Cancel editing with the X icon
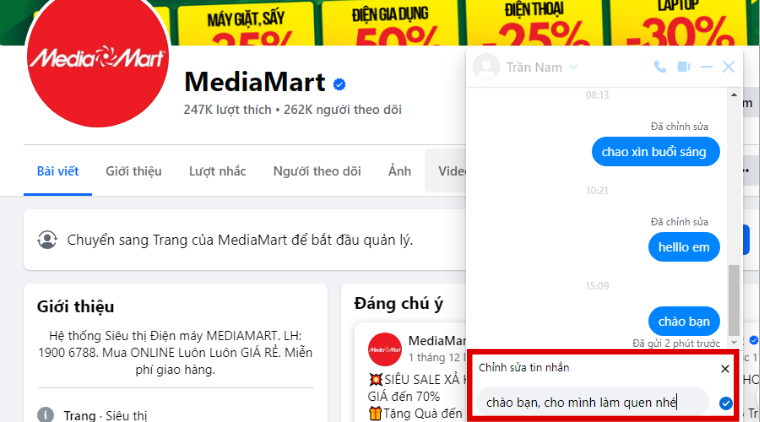The height and width of the screenshot is (422, 760). pyautogui.click(x=725, y=369)
